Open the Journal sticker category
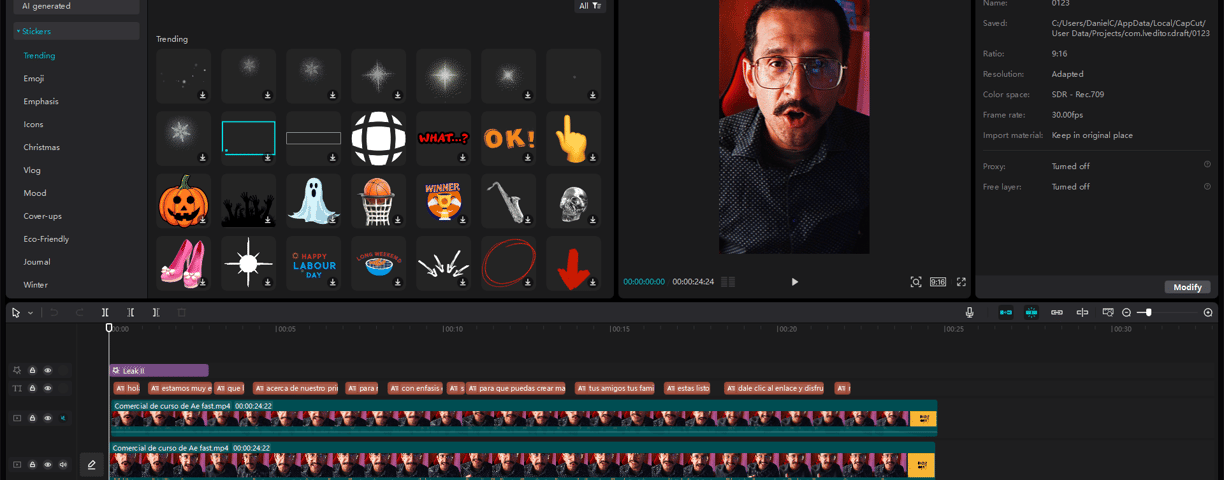This screenshot has height=480, width=1224. (37, 262)
